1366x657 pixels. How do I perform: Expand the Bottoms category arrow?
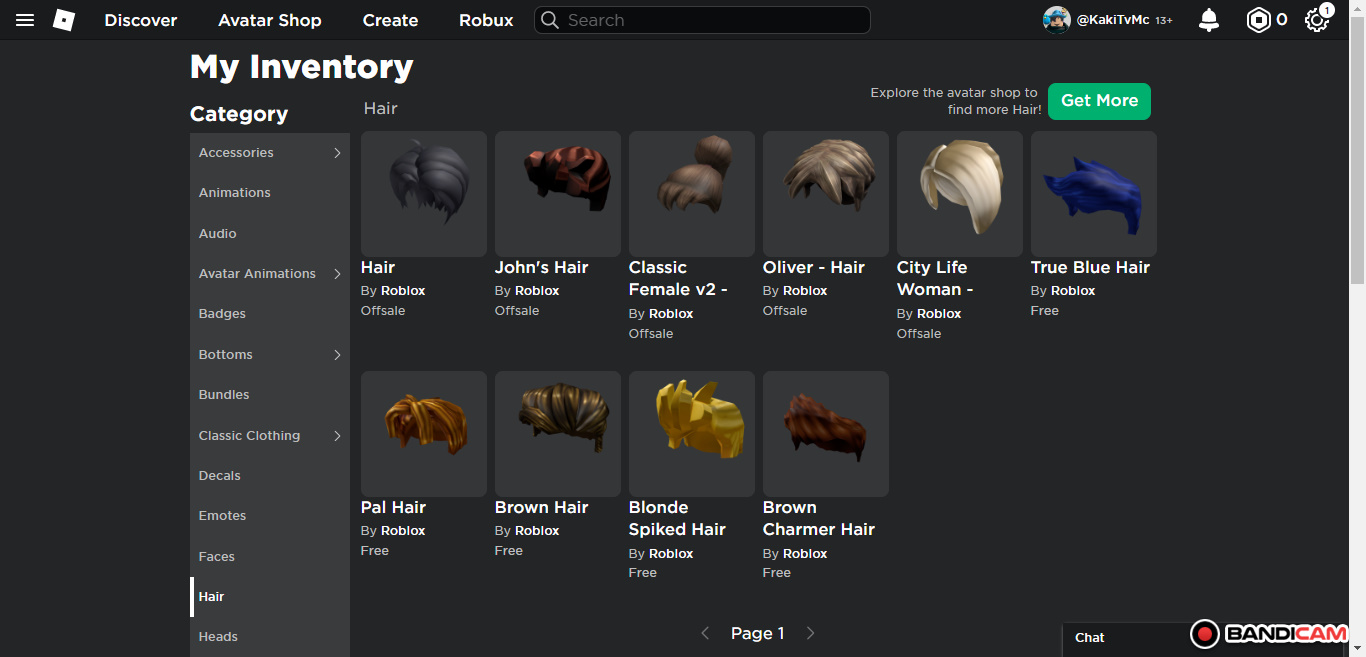tap(337, 355)
